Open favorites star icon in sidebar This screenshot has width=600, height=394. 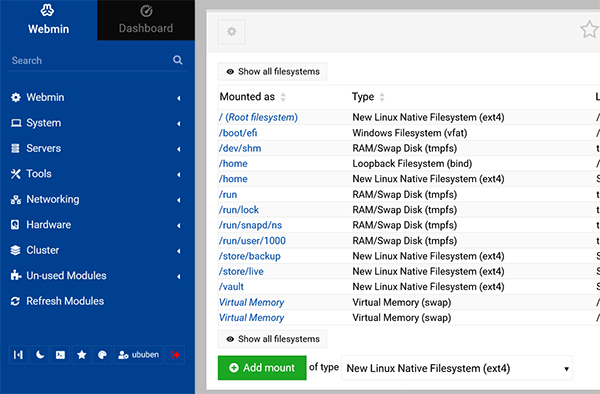click(x=82, y=355)
